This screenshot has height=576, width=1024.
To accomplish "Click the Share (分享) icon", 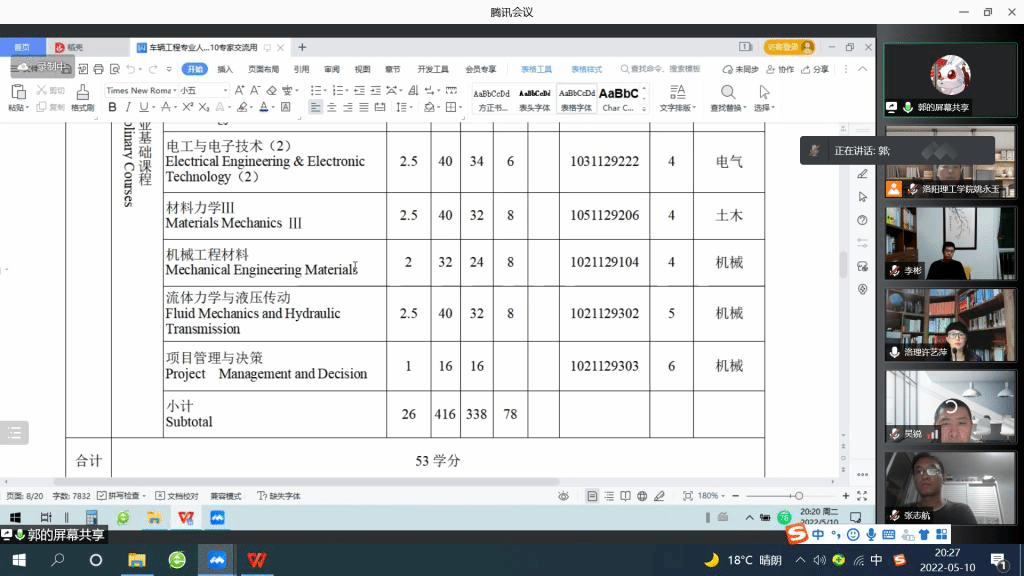I will click(x=815, y=69).
